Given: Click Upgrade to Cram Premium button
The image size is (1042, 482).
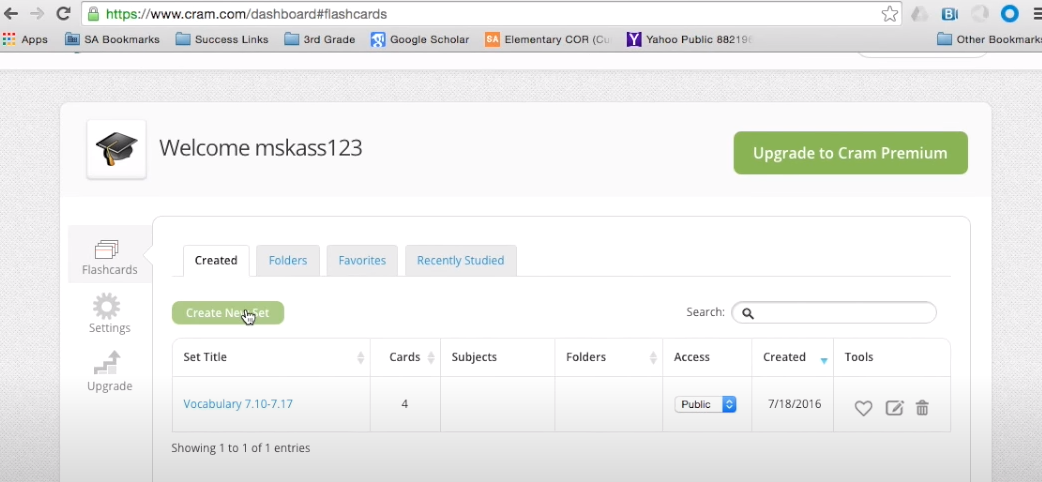Looking at the screenshot, I should point(851,153).
